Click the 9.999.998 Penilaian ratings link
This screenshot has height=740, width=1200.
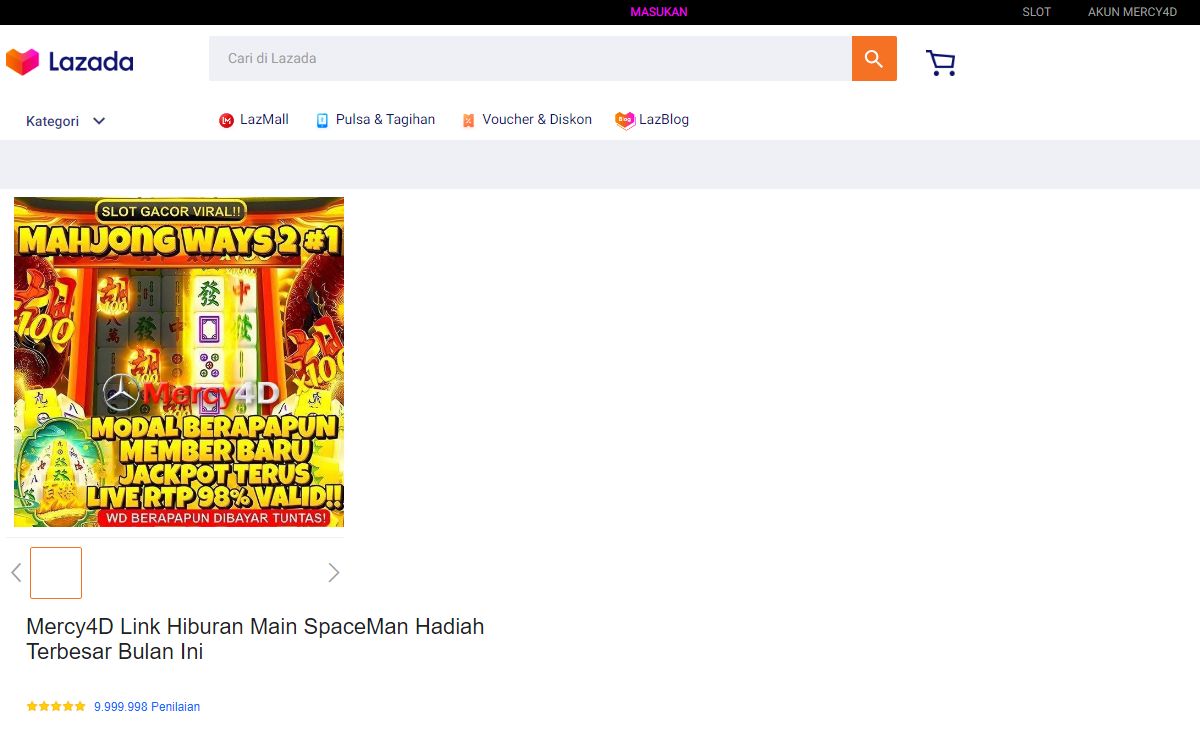[x=147, y=707]
